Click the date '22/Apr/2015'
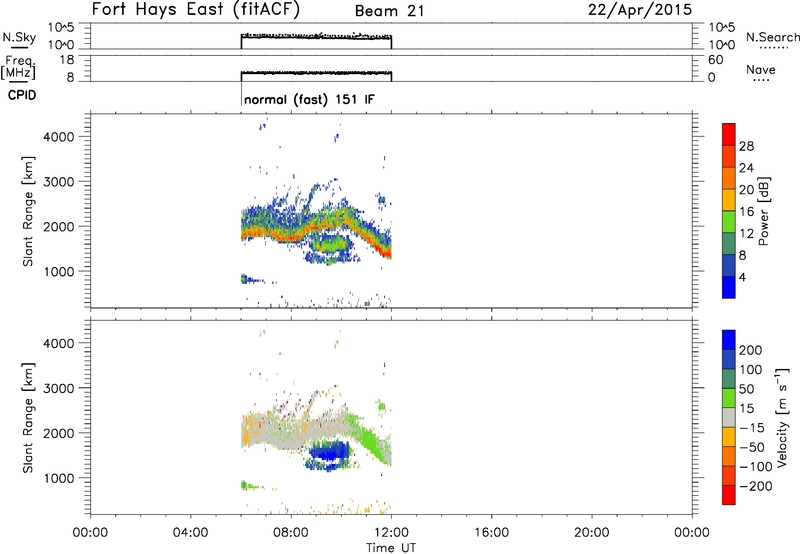The height and width of the screenshot is (554, 800). click(x=640, y=10)
